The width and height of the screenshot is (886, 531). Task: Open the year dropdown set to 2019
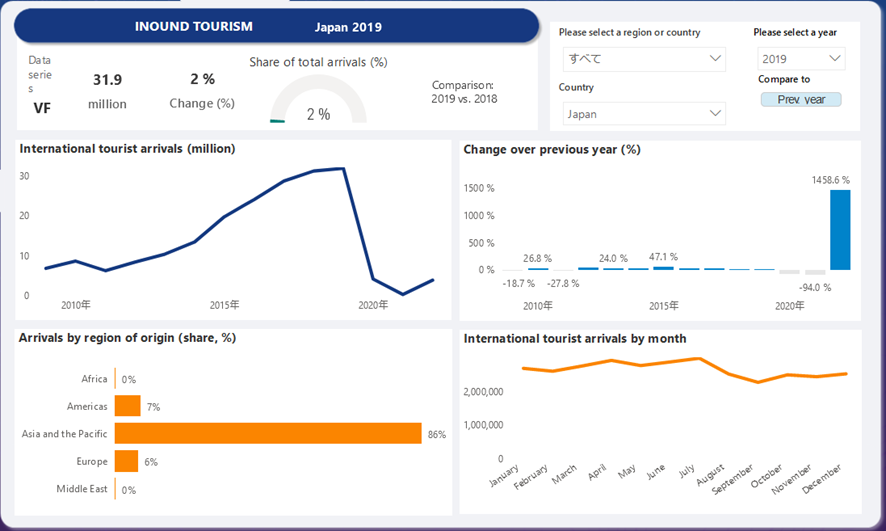(801, 60)
